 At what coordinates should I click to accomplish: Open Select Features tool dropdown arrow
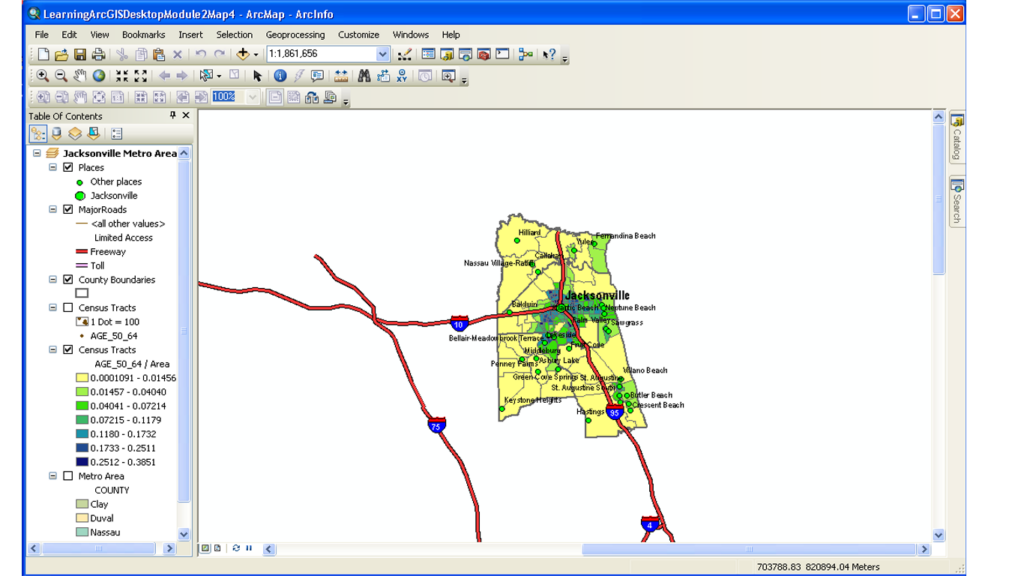(x=219, y=76)
